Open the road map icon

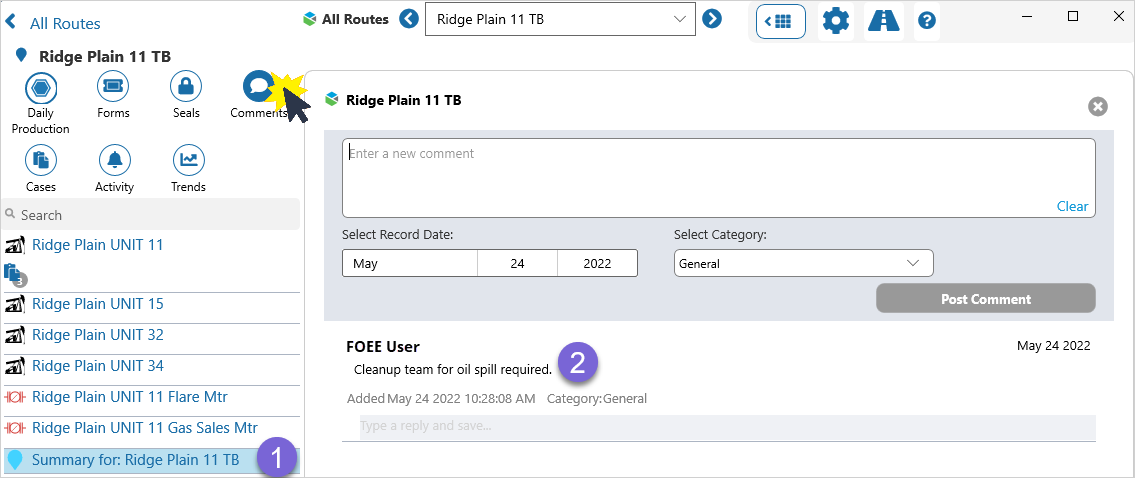click(884, 21)
